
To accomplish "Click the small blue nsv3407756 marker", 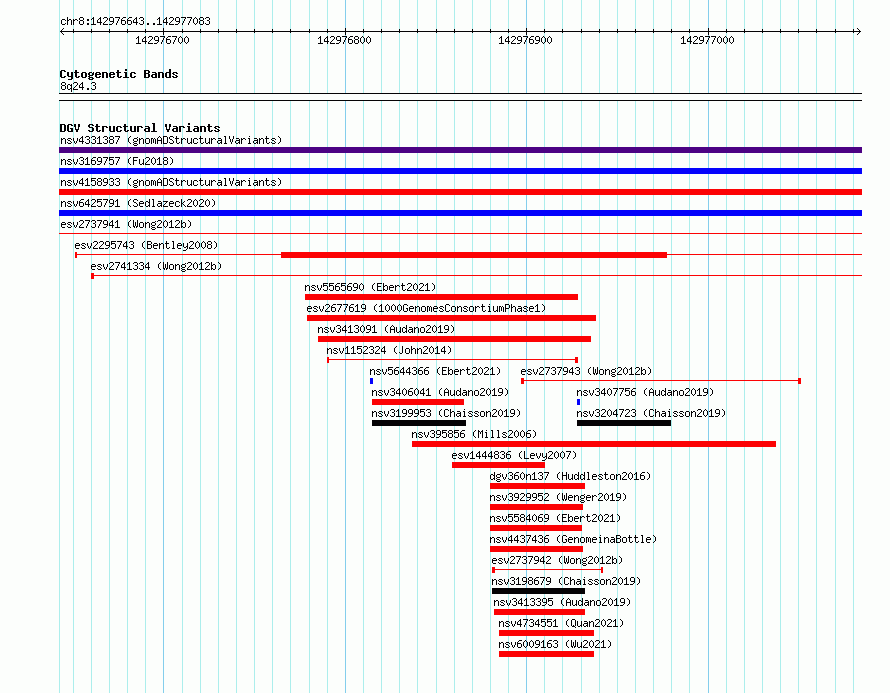I will click(578, 402).
